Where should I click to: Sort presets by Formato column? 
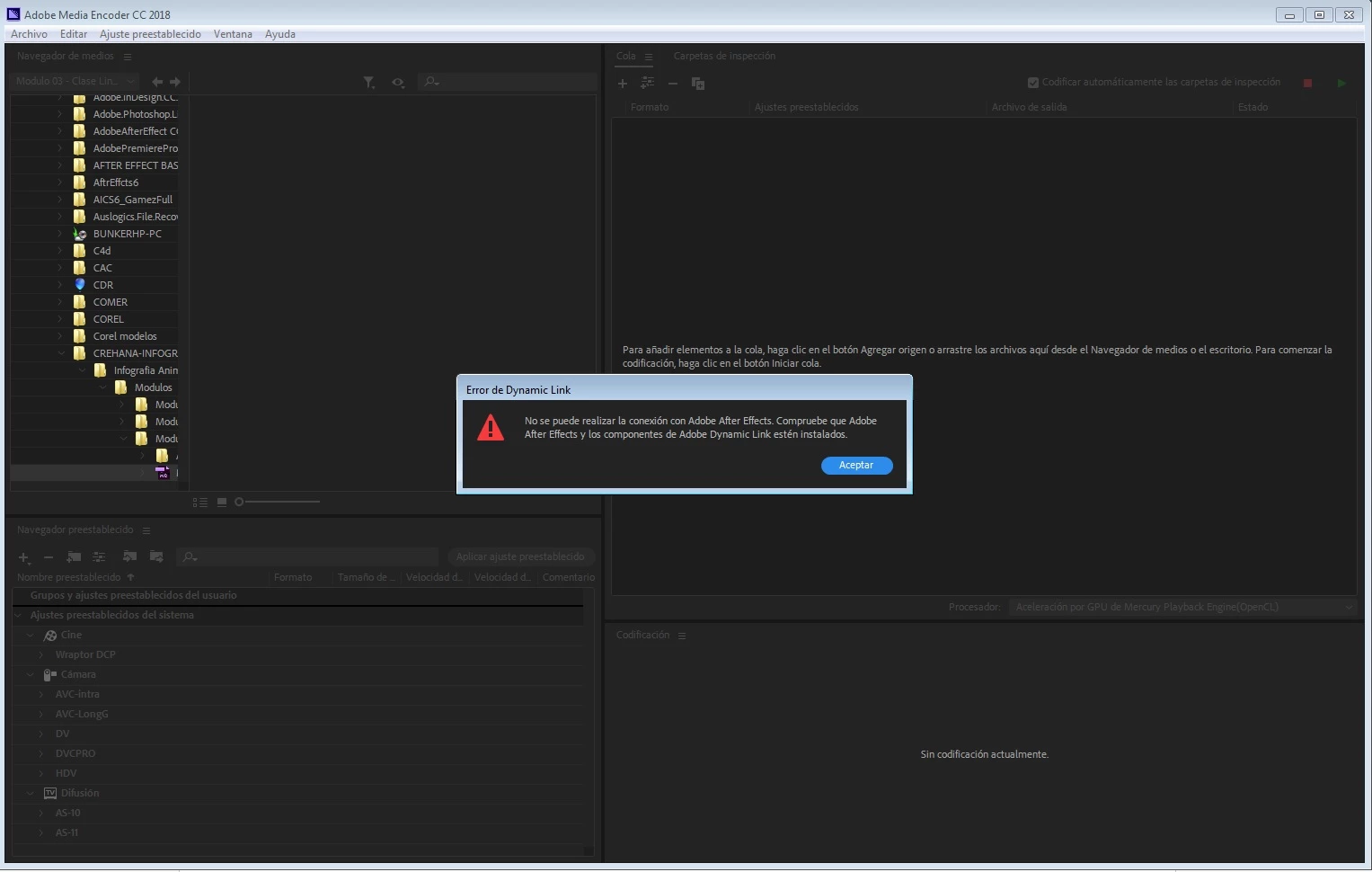click(x=293, y=577)
